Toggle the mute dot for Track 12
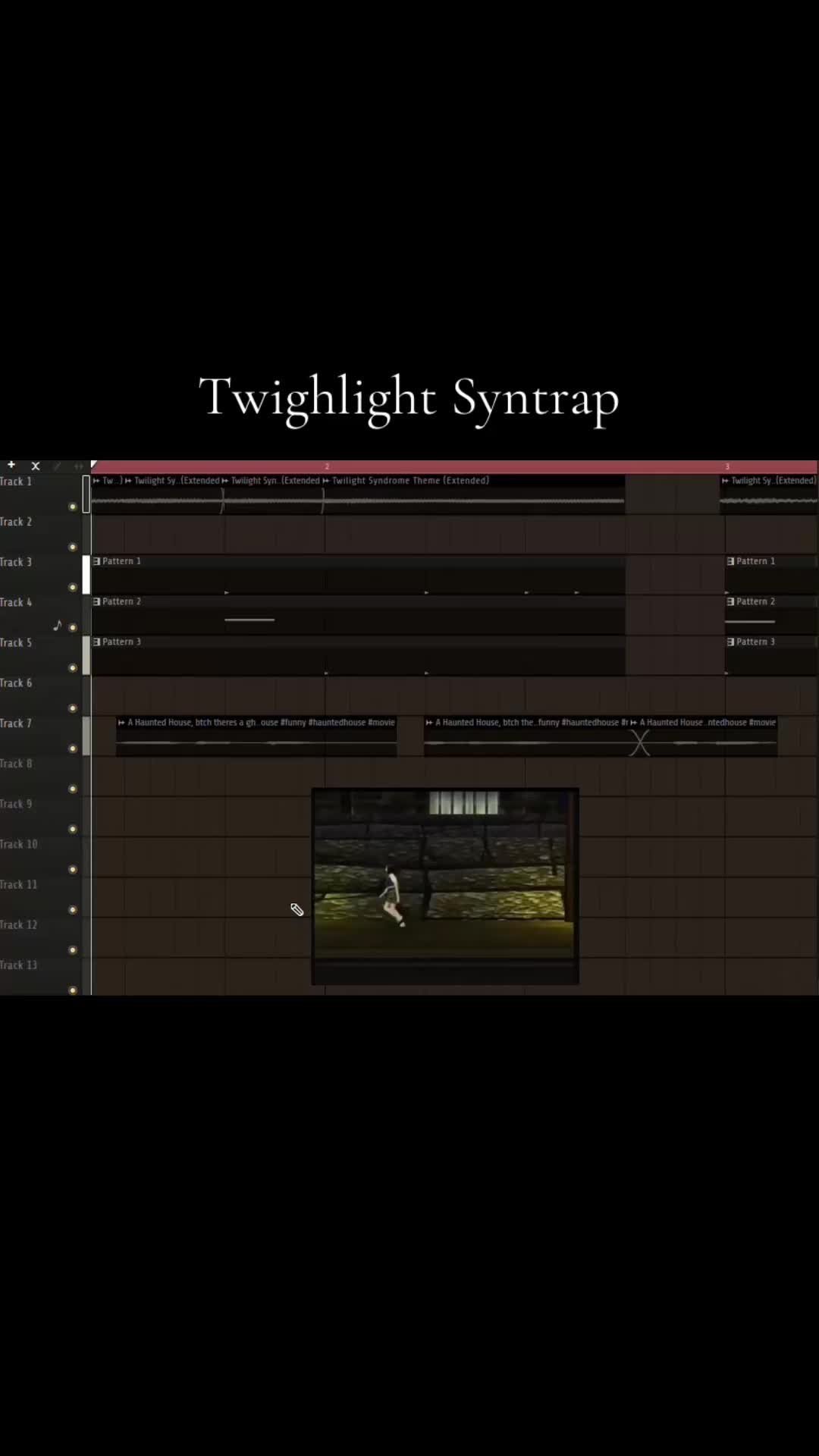819x1456 pixels. pos(73,949)
